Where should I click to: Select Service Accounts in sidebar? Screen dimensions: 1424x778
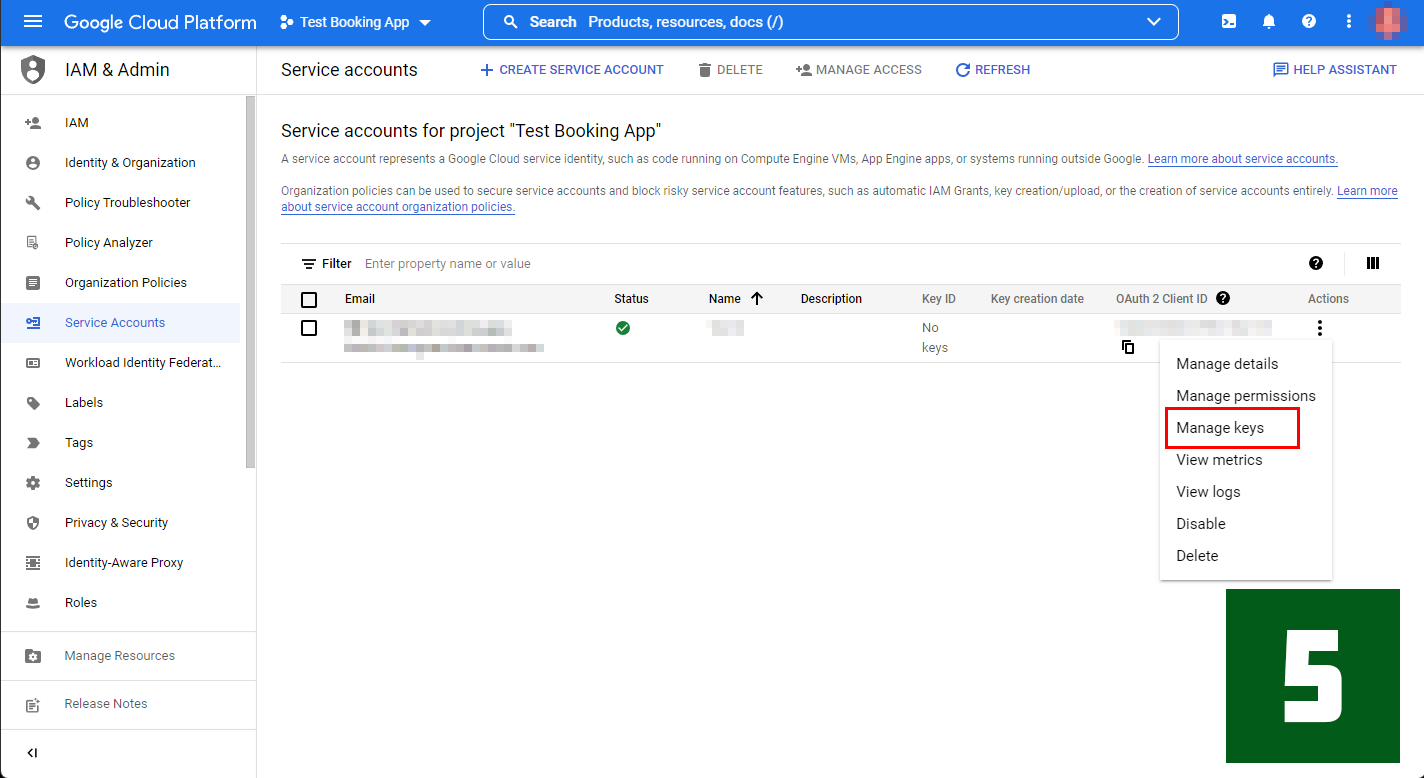click(115, 323)
